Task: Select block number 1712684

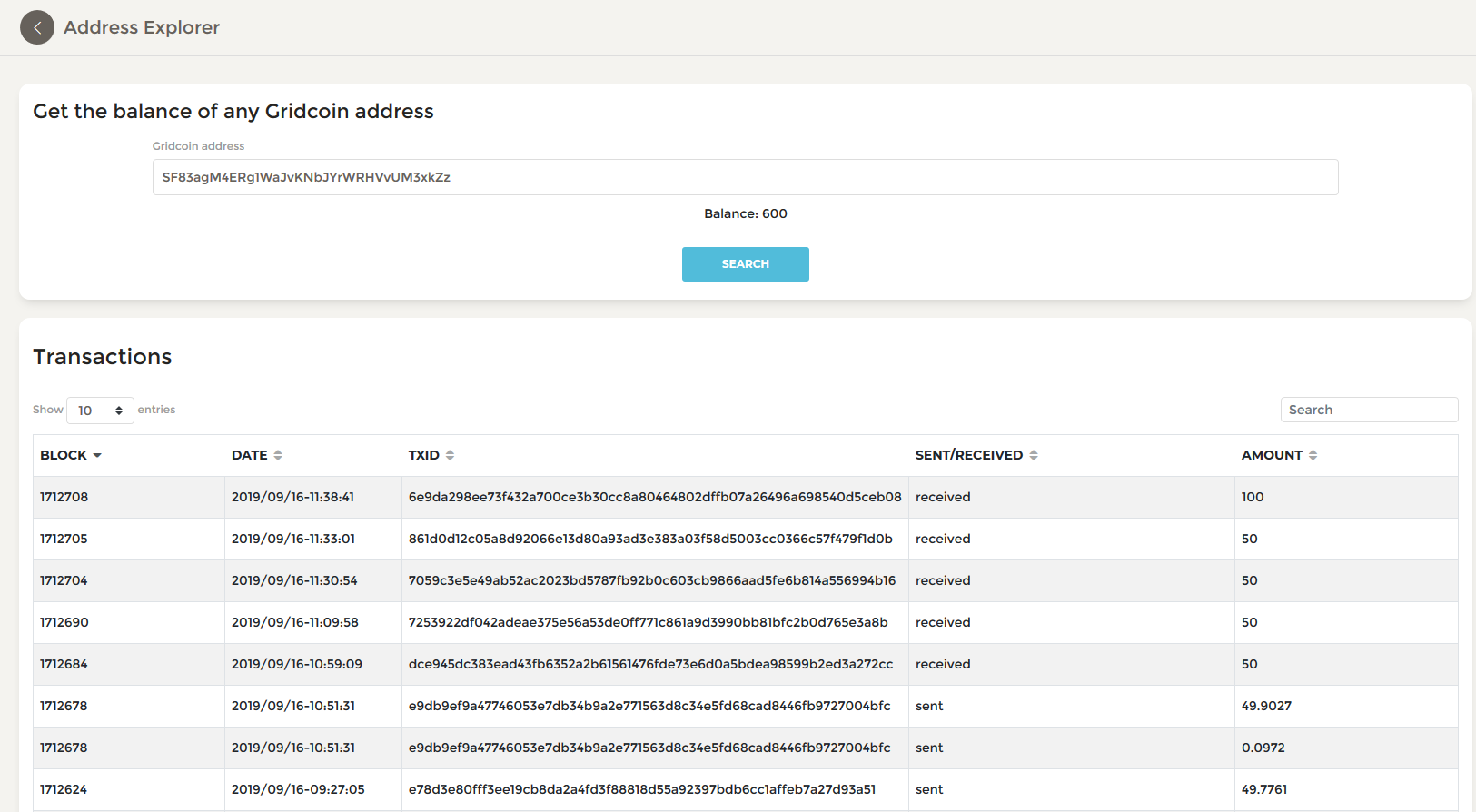Action: coord(64,664)
